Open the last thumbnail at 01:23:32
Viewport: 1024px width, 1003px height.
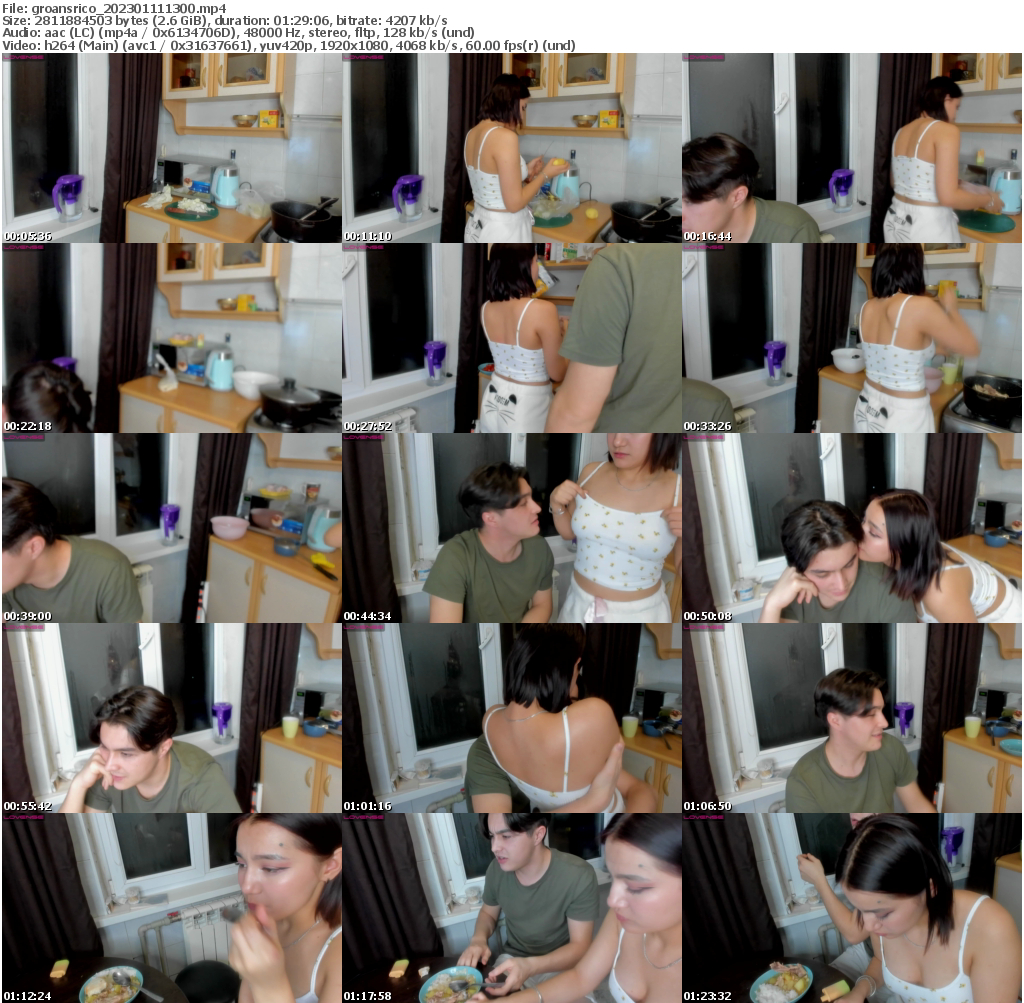[851, 906]
